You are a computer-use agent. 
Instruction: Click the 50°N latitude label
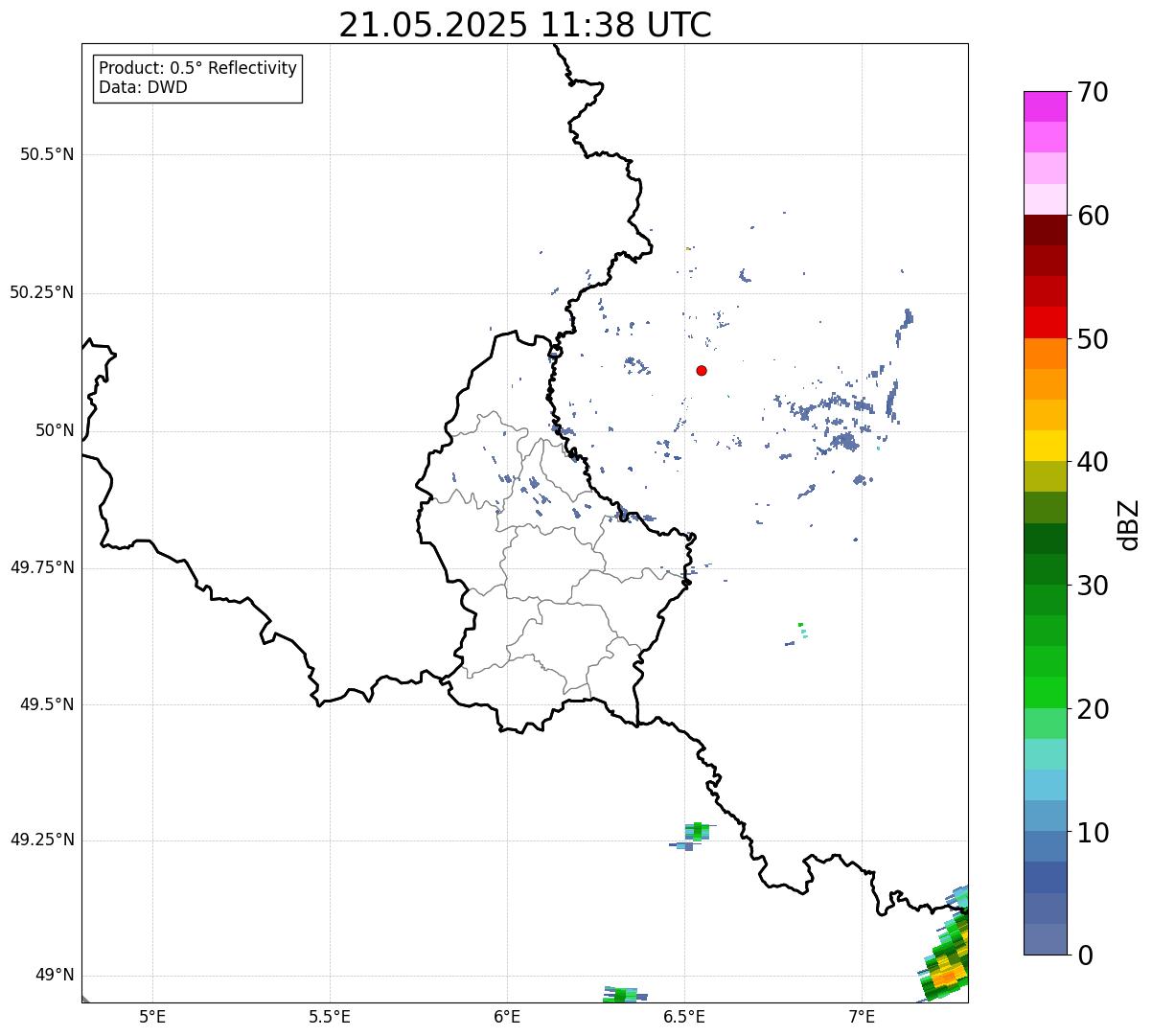pyautogui.click(x=55, y=431)
